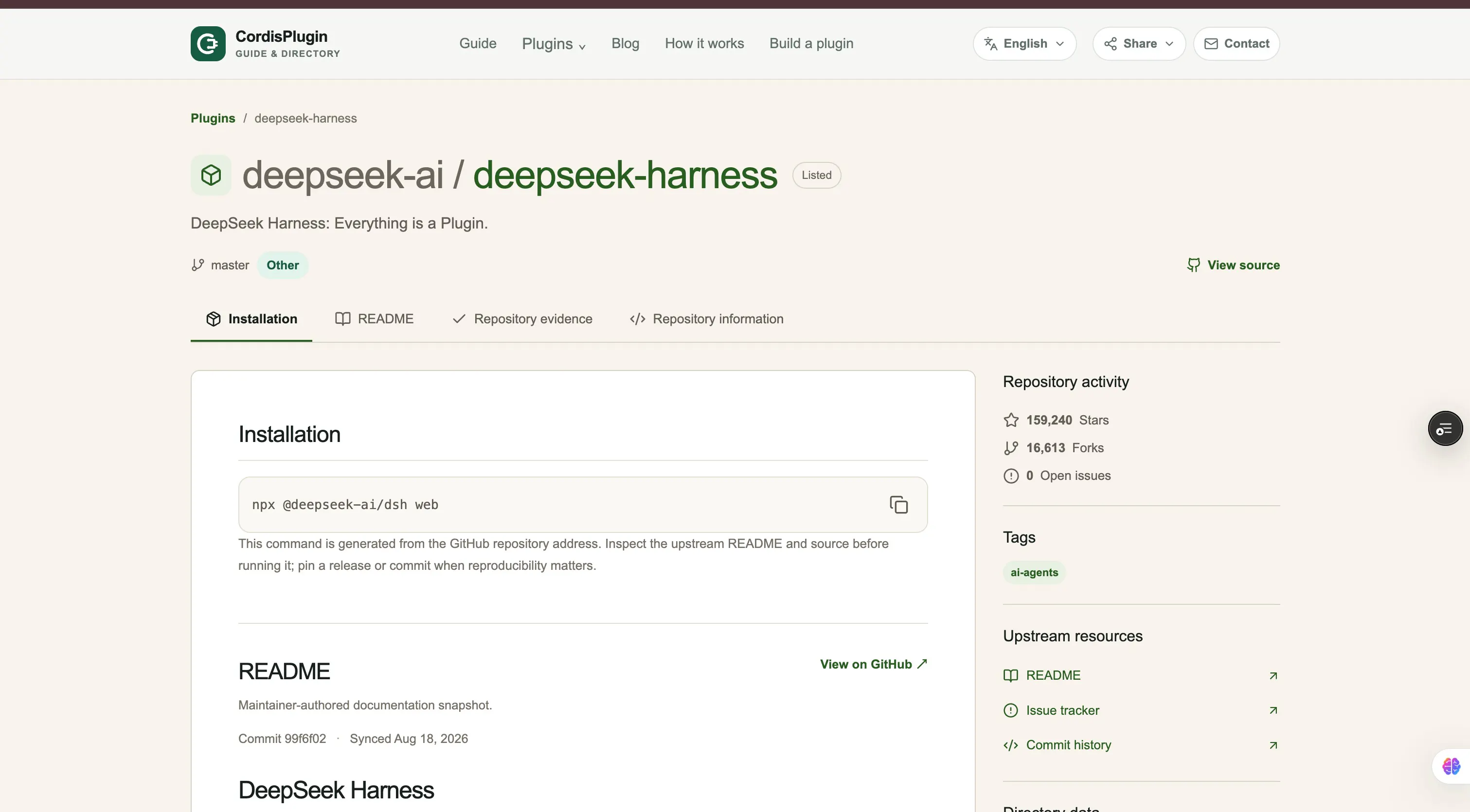Click the Commit 99f6f02 text
Image resolution: width=1470 pixels, height=812 pixels.
[x=282, y=739]
